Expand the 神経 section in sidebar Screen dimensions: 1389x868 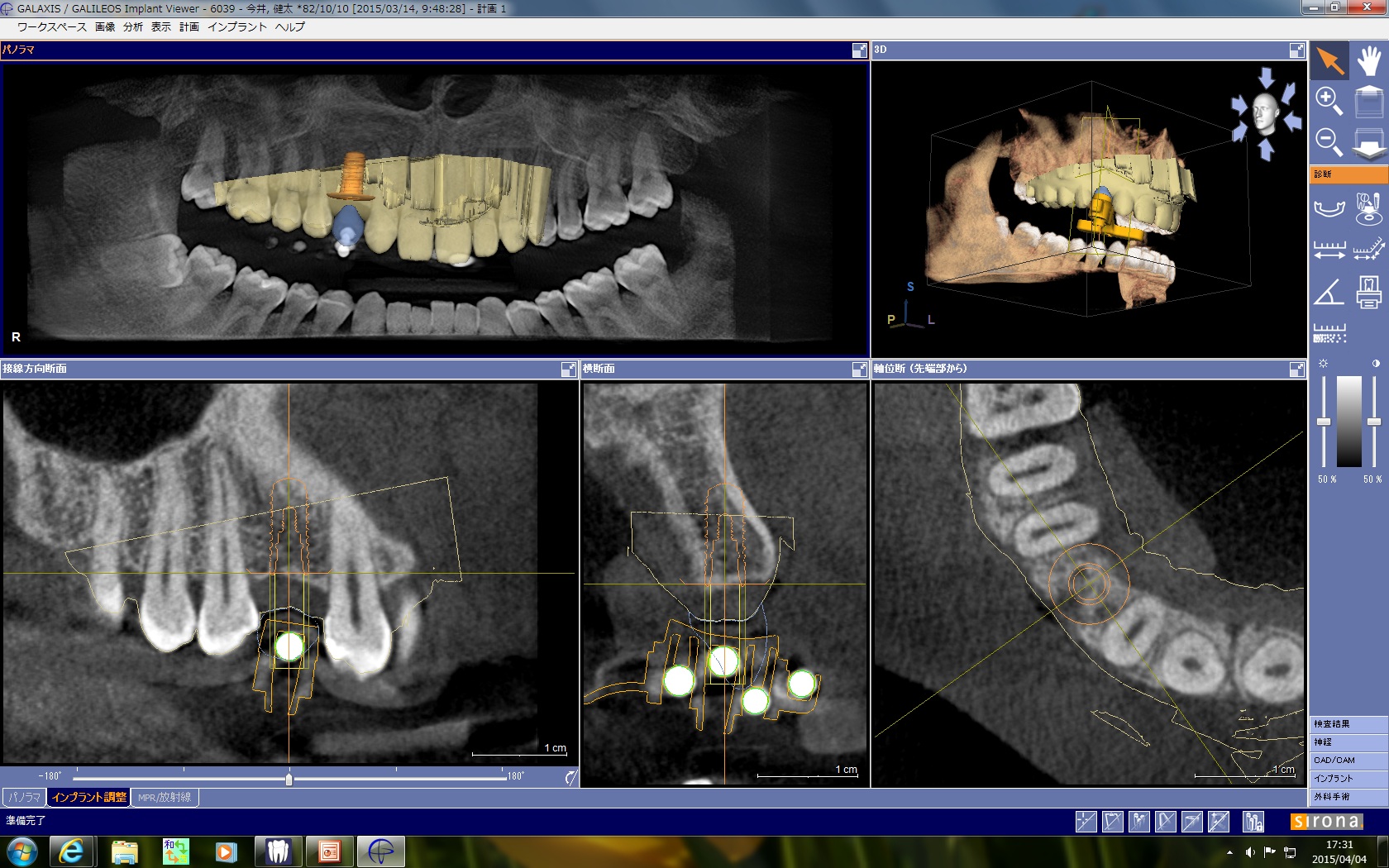click(1348, 742)
